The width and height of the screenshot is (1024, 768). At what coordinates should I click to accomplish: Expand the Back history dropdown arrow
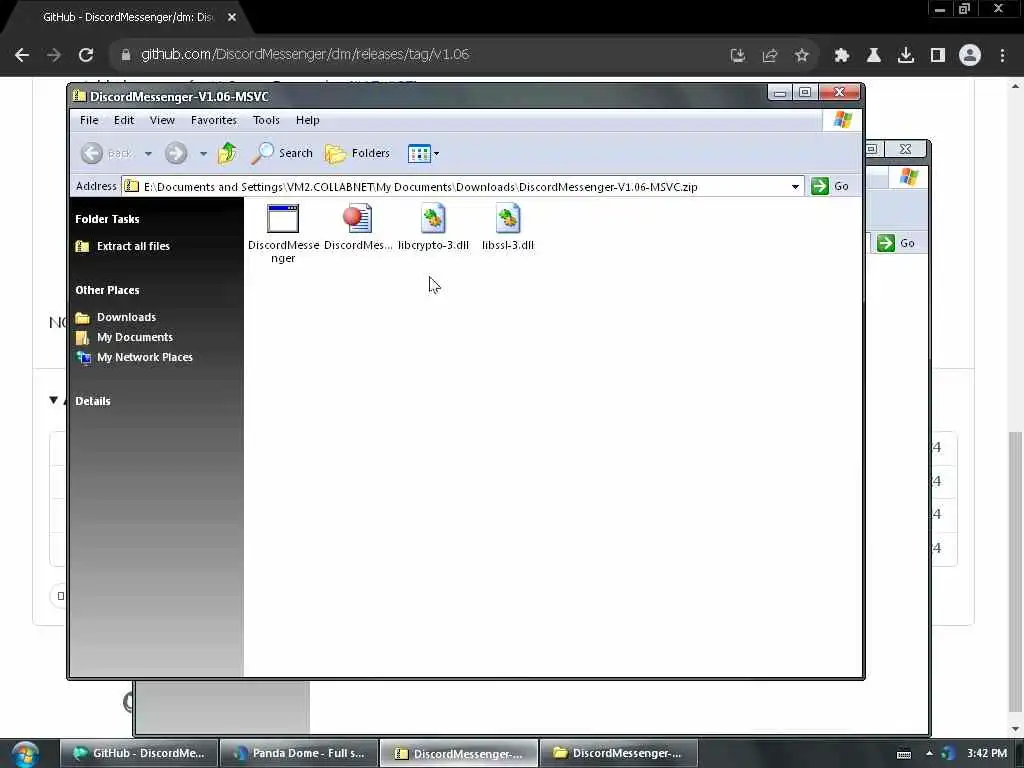[148, 153]
